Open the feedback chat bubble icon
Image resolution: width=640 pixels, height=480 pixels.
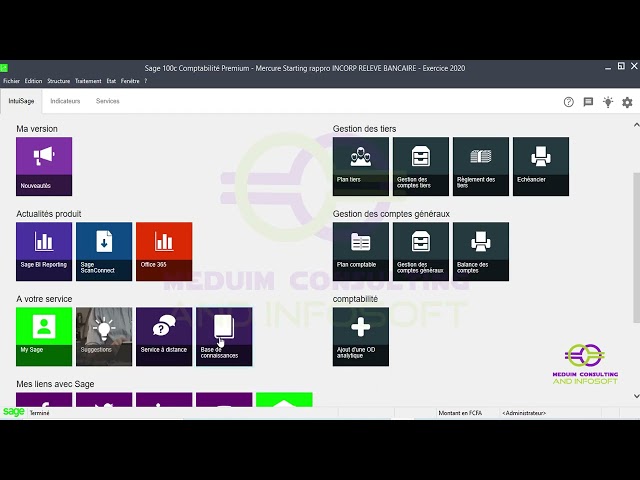tap(588, 102)
